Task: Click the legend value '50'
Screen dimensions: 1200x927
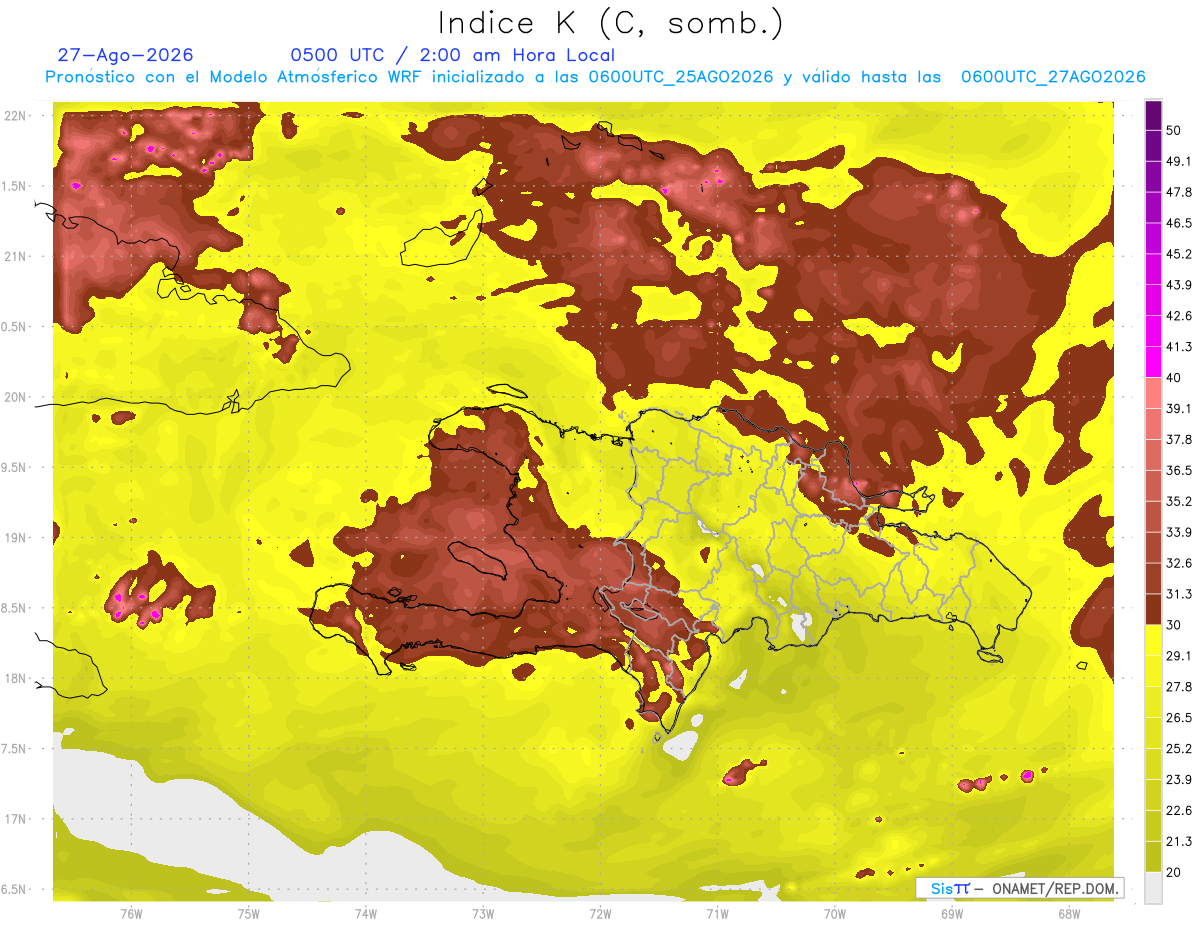Action: 1175,130
